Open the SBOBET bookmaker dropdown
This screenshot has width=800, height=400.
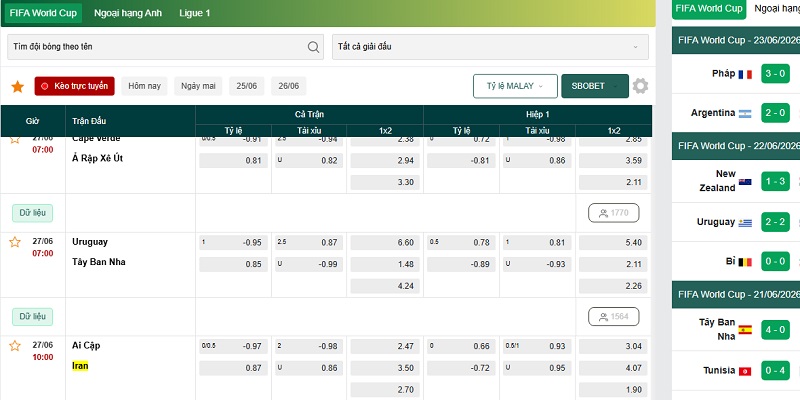point(594,86)
